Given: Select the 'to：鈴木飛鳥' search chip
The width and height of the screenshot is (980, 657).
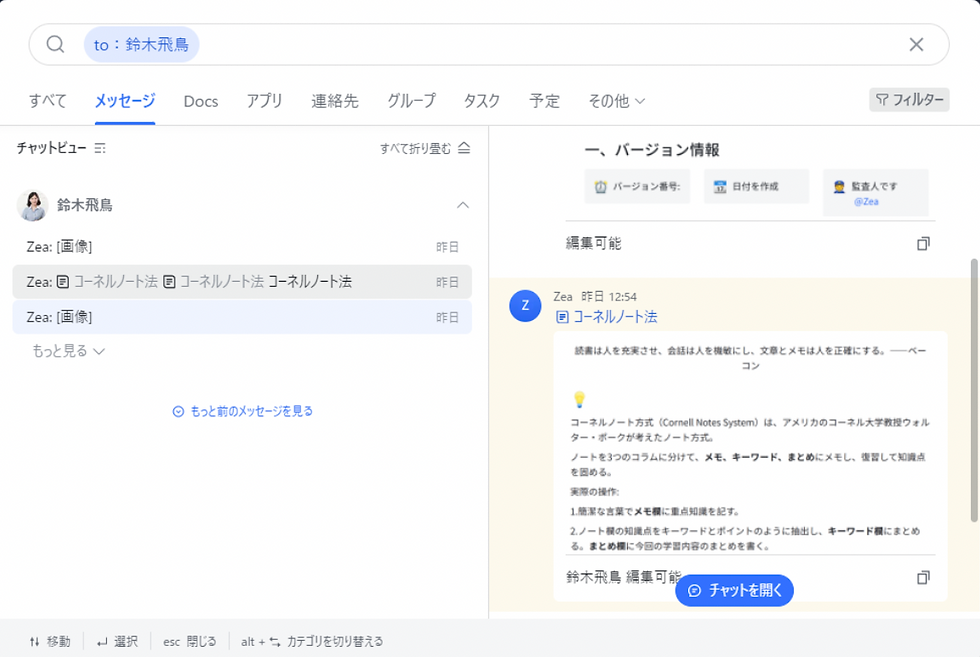Looking at the screenshot, I should 141,44.
